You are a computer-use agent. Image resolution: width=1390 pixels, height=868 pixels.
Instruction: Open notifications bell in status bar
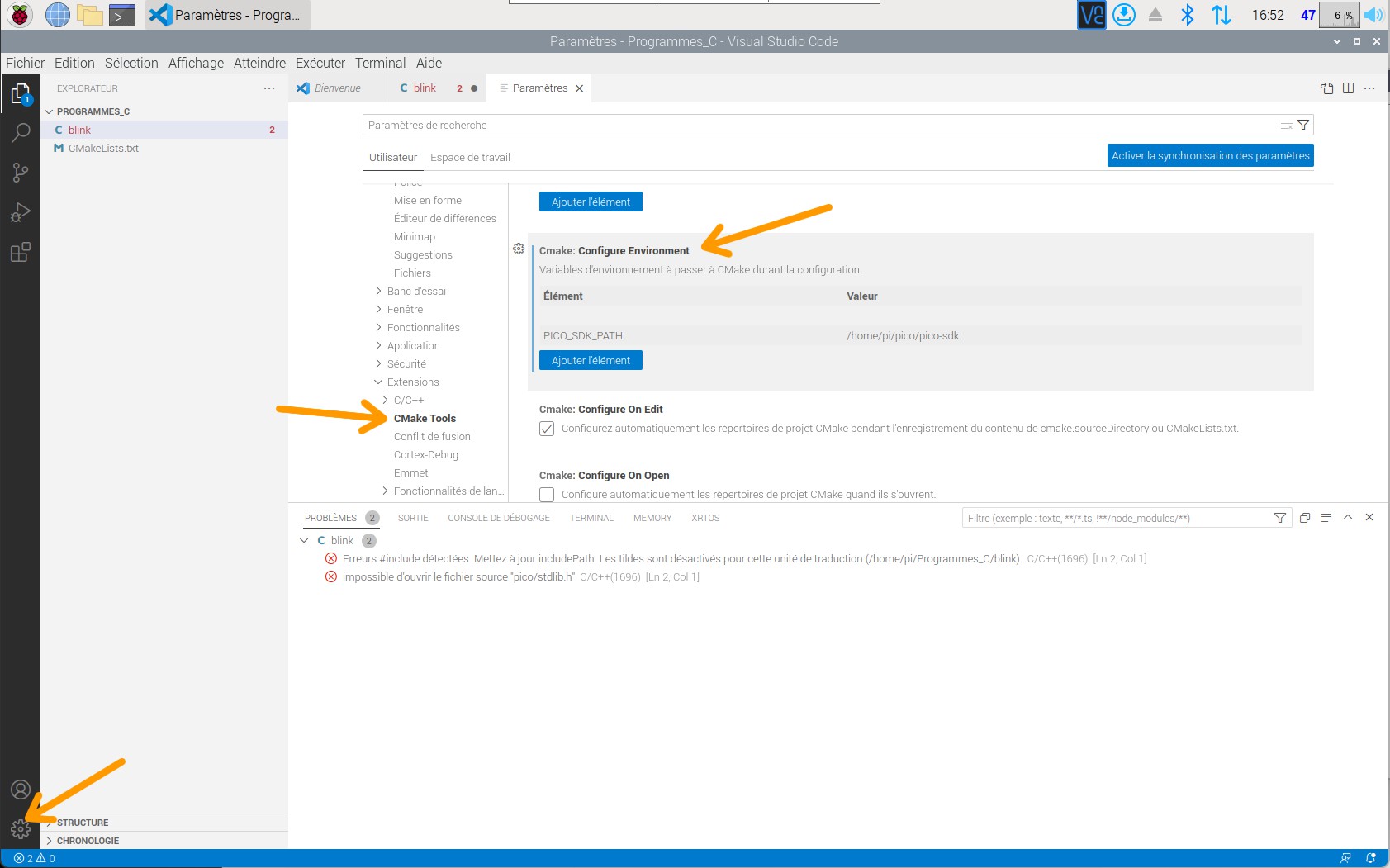tap(1371, 859)
